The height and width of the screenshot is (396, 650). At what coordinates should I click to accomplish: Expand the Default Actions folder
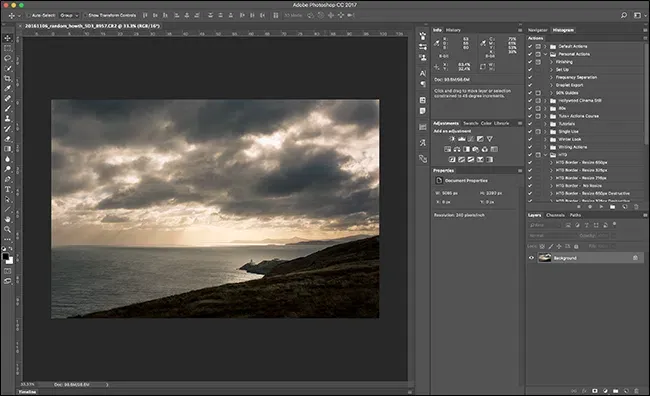545,46
